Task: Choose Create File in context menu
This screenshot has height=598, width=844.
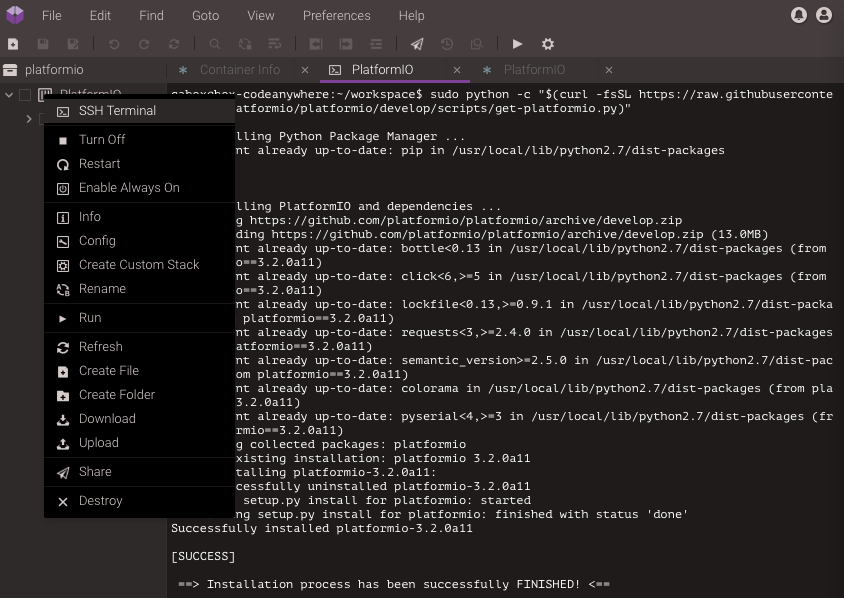Action: point(139,371)
